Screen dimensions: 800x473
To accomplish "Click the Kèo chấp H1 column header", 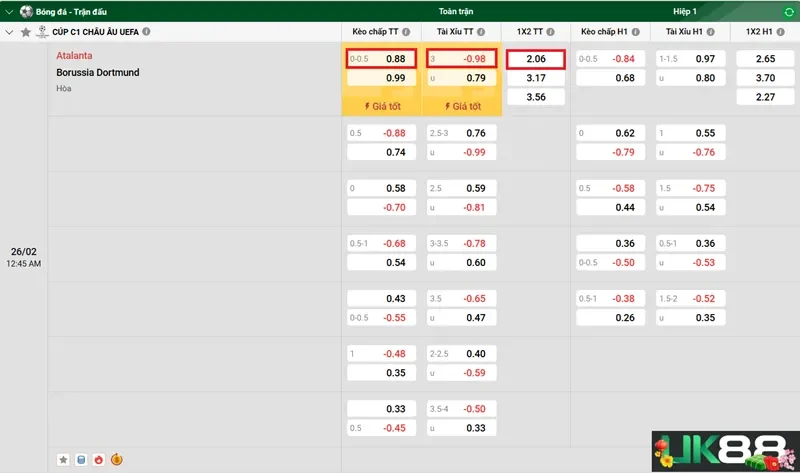I will [x=604, y=32].
